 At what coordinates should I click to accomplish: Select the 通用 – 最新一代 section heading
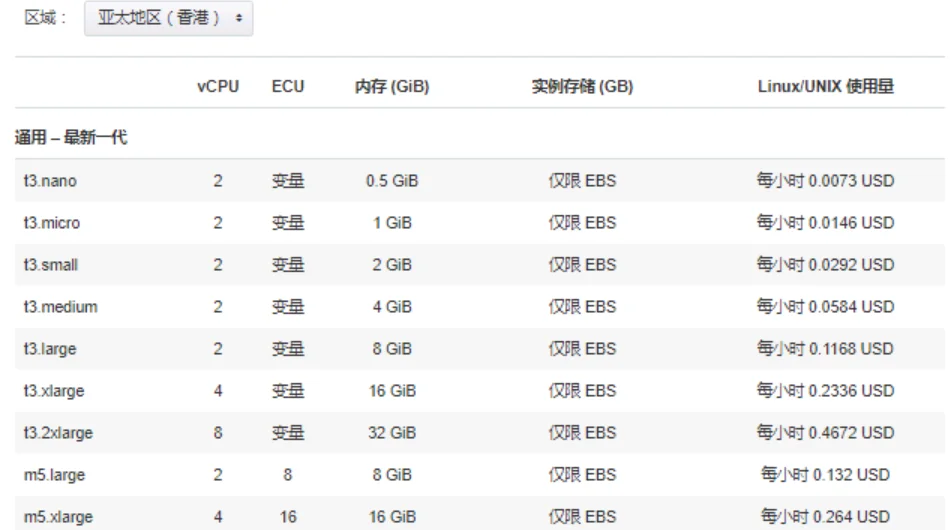70,137
